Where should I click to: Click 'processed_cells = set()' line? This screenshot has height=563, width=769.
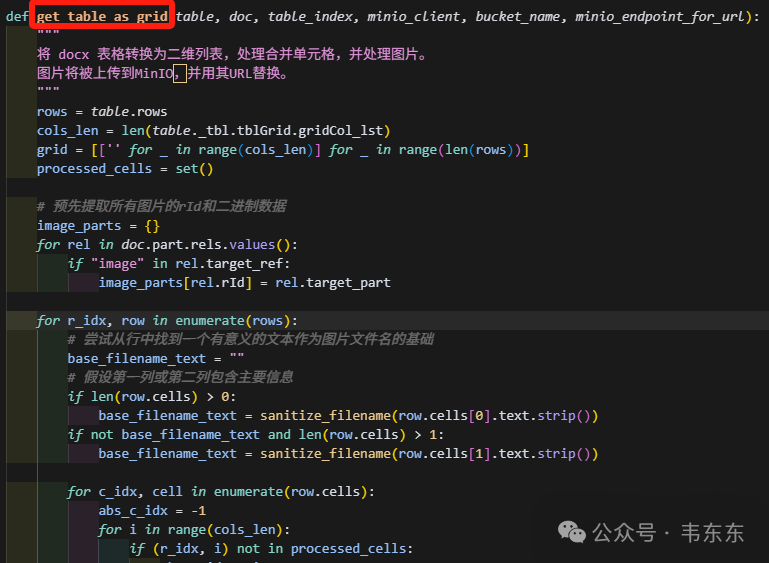pos(125,169)
